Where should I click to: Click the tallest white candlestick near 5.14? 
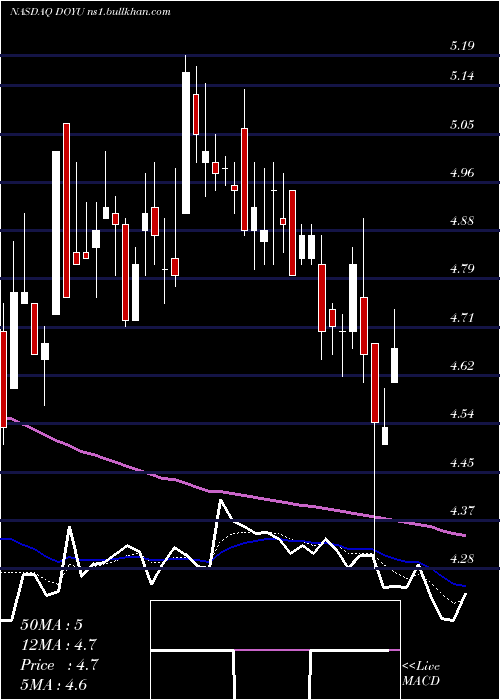186,143
